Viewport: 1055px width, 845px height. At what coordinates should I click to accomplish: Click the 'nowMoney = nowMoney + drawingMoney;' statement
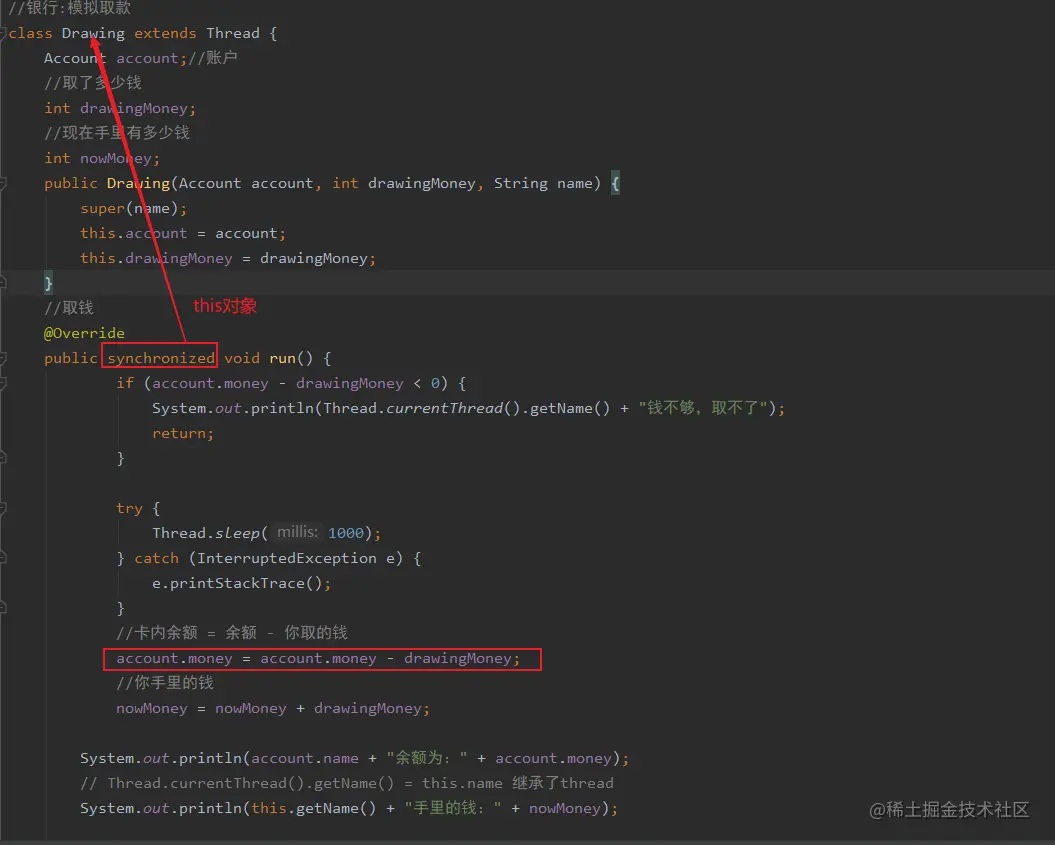273,708
